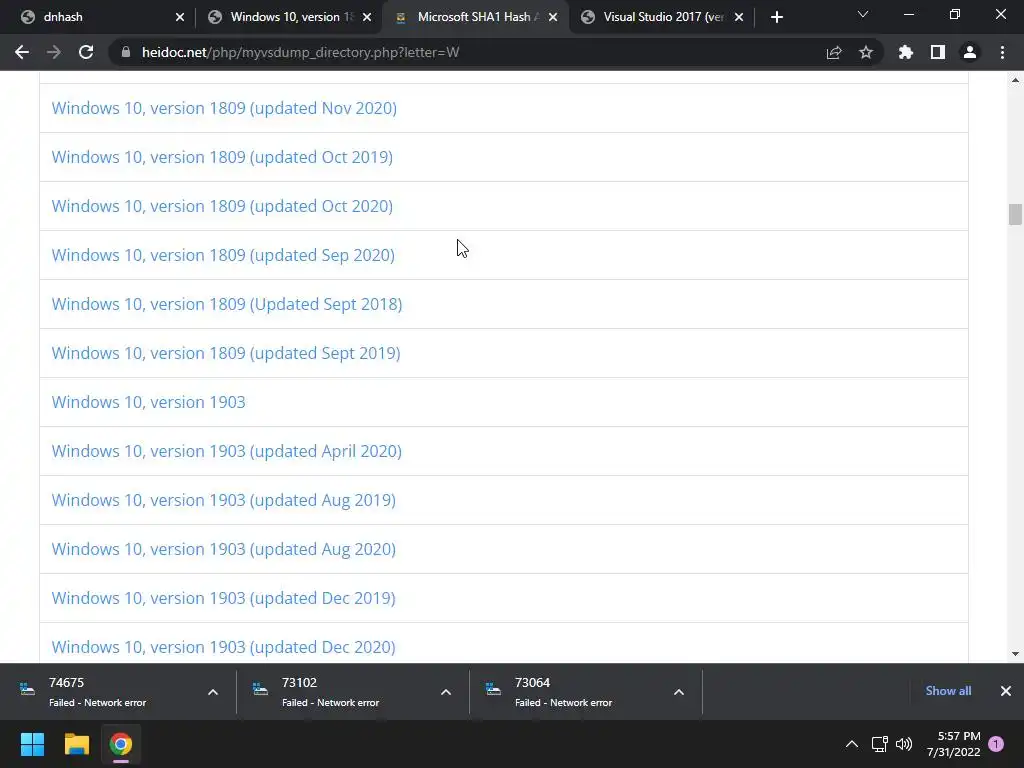
Task: Expand options for download 73064
Action: click(679, 692)
